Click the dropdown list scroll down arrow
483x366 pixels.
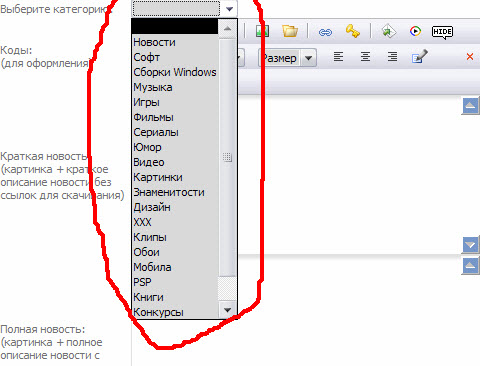227,310
